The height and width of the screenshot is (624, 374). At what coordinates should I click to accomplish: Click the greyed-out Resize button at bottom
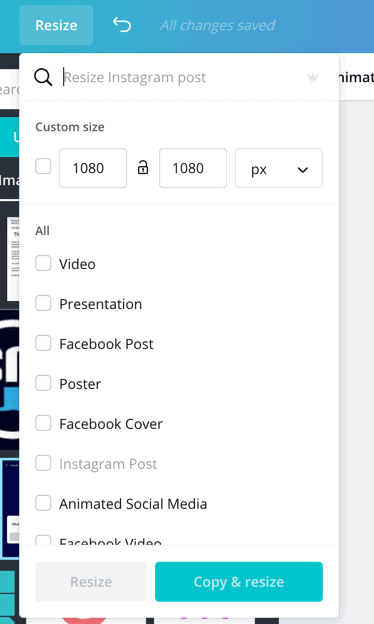91,582
